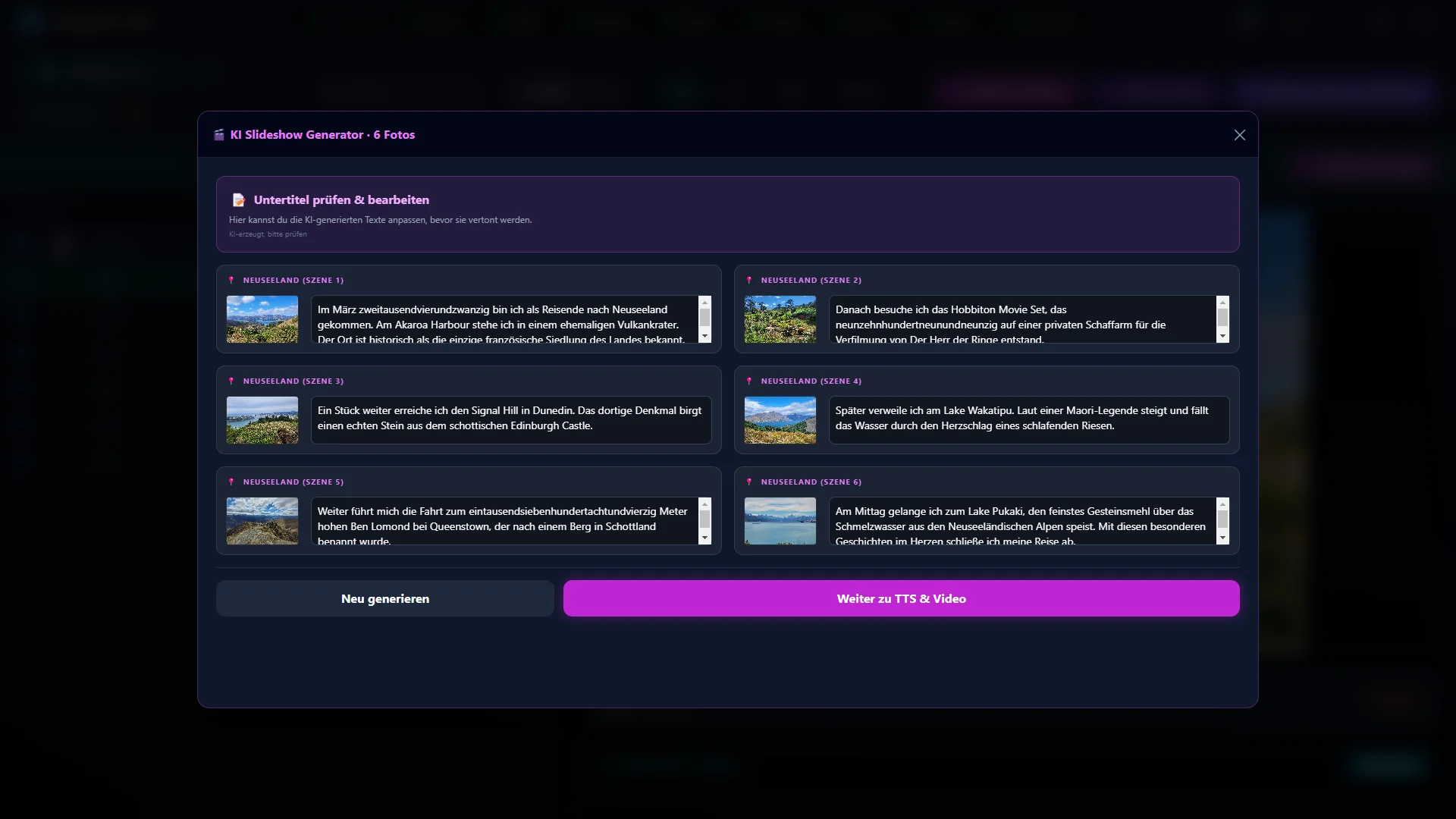Click scroll up arrow in Szene 2 text
This screenshot has height=819, width=1456.
(x=1222, y=302)
